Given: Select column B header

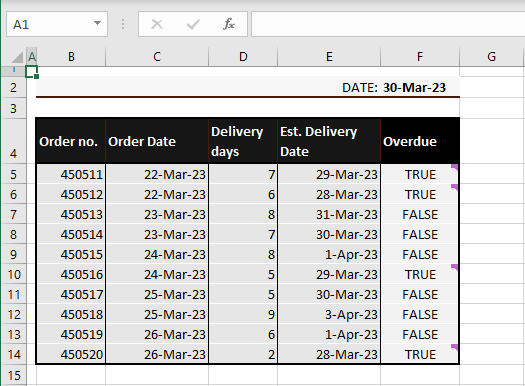Looking at the screenshot, I should [x=71, y=57].
